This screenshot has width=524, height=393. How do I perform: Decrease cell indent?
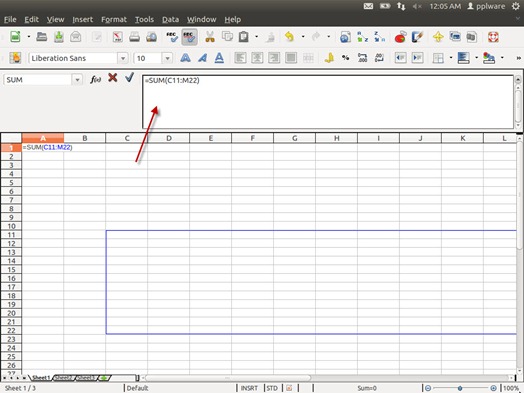tap(400, 58)
